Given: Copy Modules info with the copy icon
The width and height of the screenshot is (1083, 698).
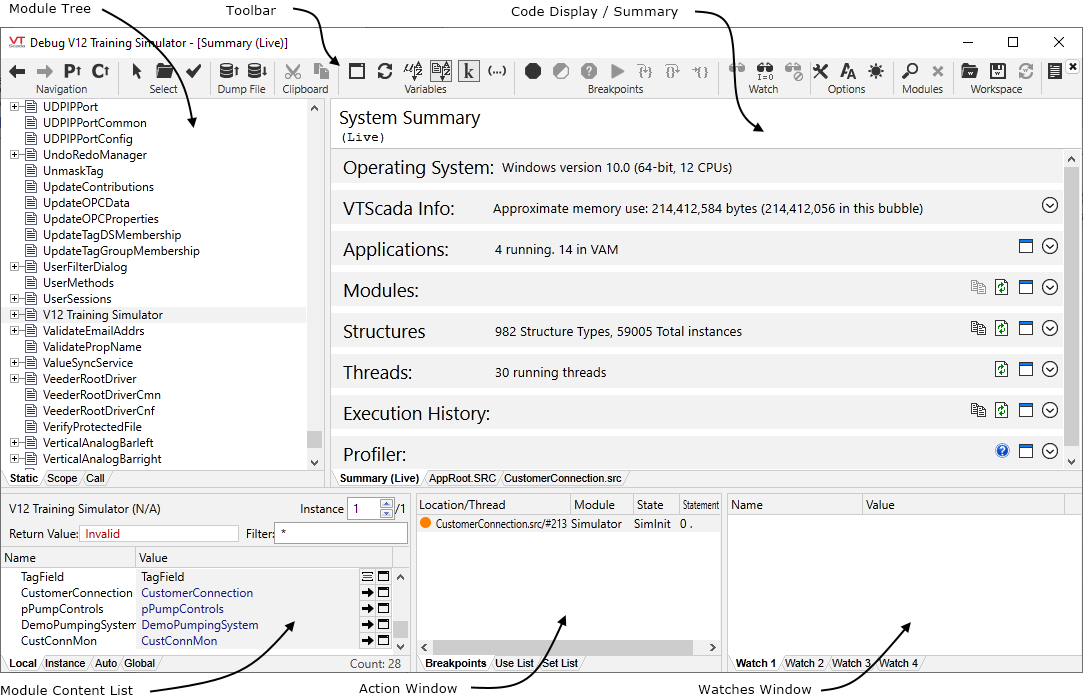Looking at the screenshot, I should [978, 287].
